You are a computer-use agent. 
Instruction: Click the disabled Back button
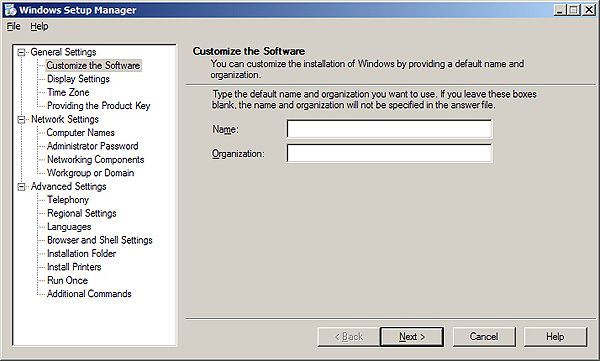coord(349,337)
